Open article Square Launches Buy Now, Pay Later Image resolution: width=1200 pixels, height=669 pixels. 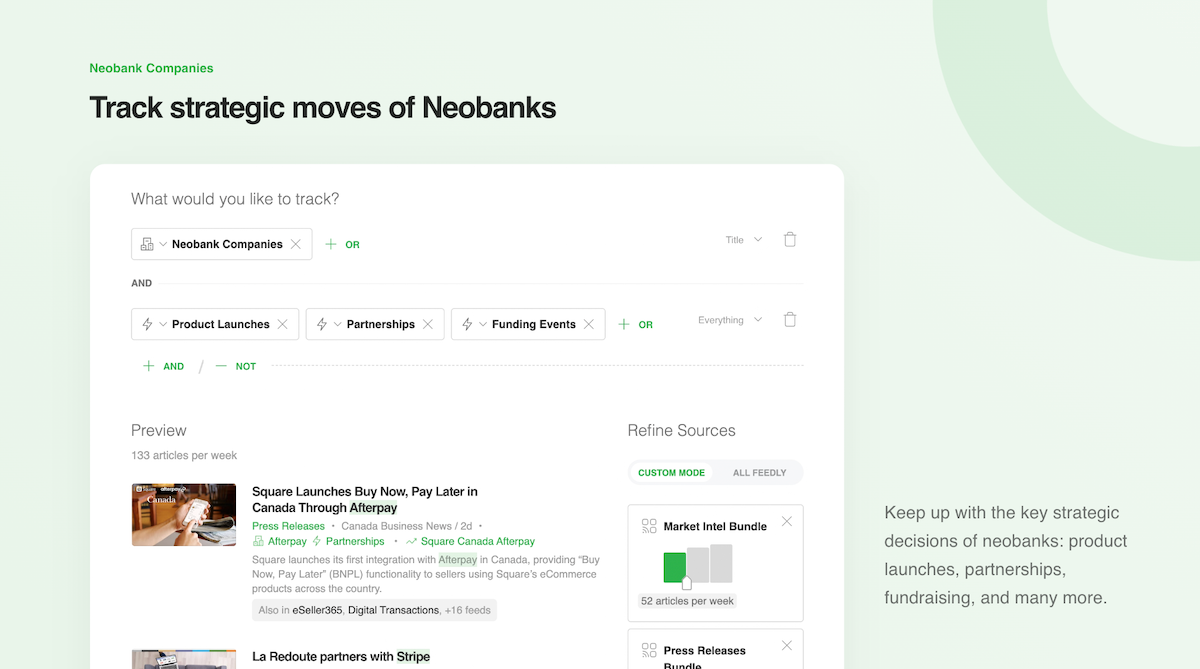pos(365,499)
